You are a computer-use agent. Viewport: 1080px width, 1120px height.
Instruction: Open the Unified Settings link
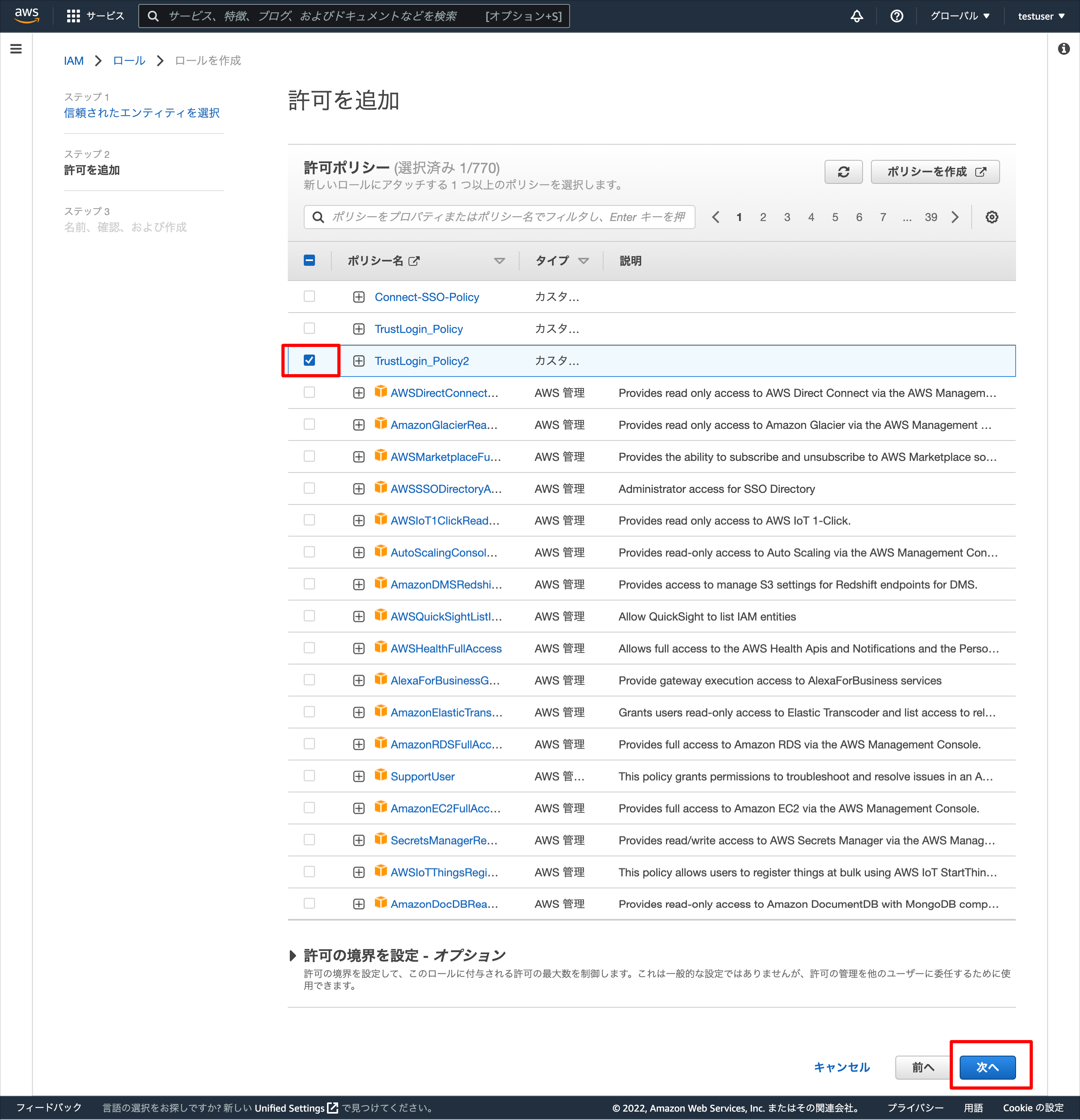pyautogui.click(x=296, y=1108)
